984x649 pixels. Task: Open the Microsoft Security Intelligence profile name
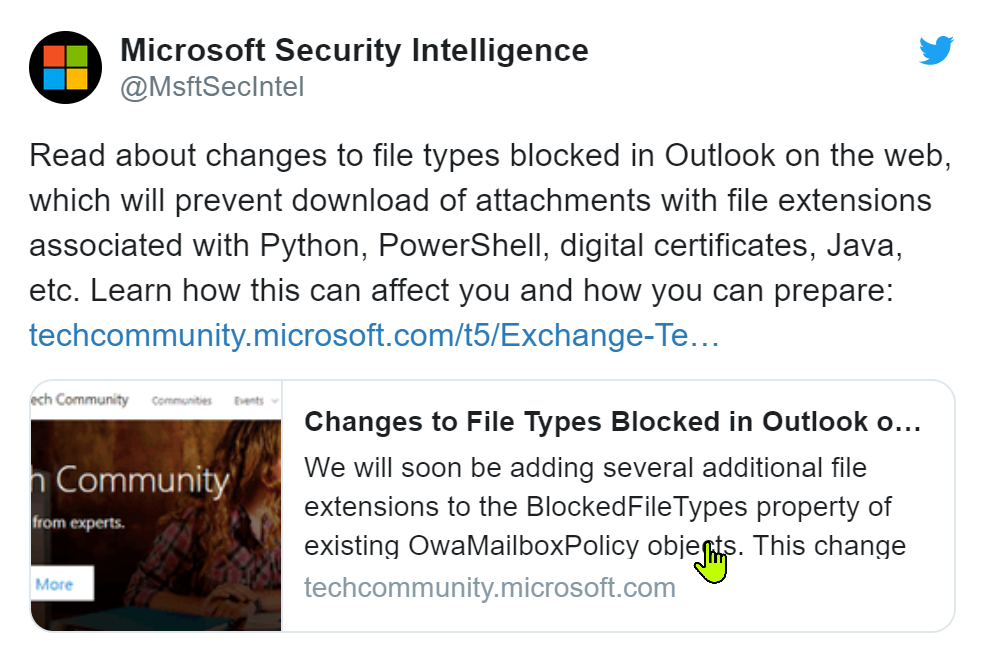(x=354, y=49)
